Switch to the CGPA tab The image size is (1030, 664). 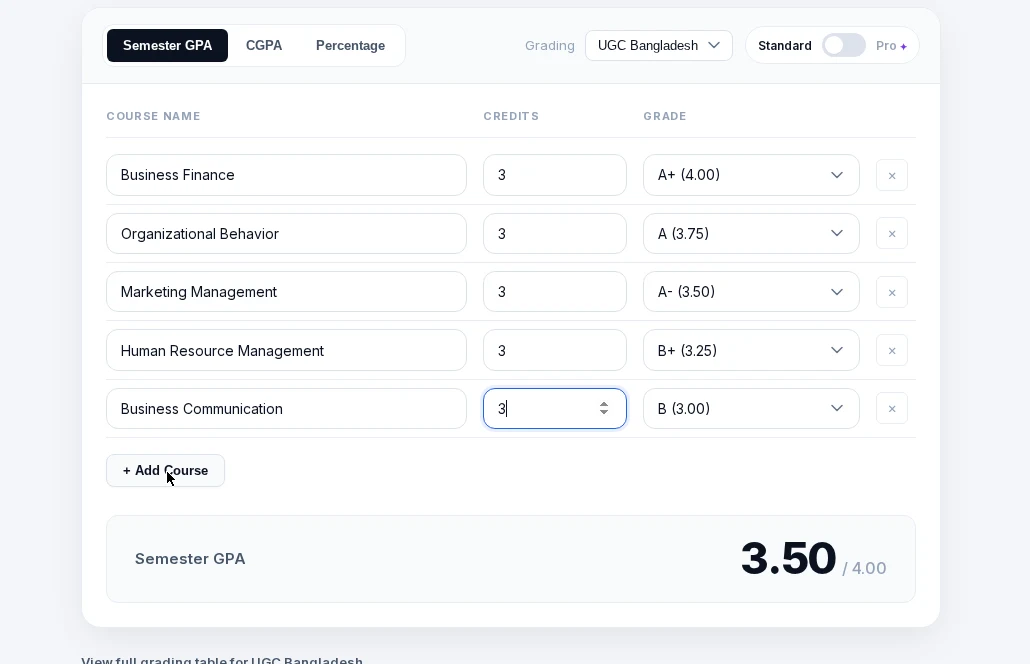click(x=264, y=45)
